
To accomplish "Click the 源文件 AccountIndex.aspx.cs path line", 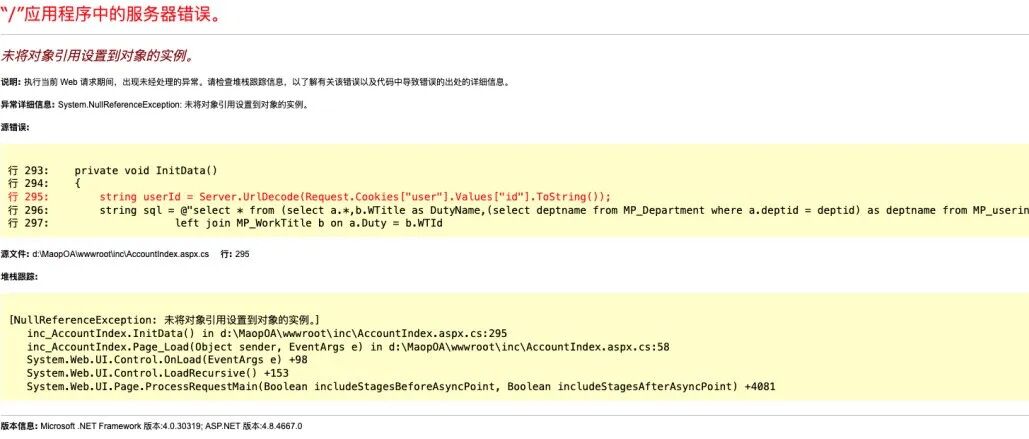I will 125,253.
